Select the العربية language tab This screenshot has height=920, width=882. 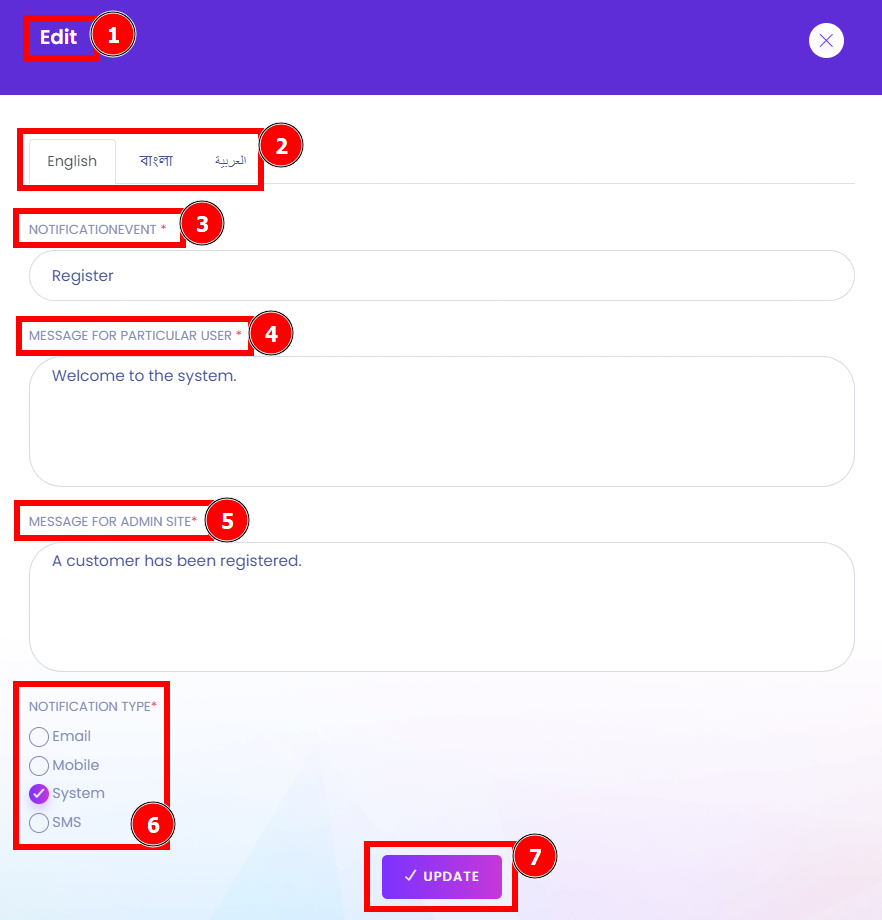point(230,161)
